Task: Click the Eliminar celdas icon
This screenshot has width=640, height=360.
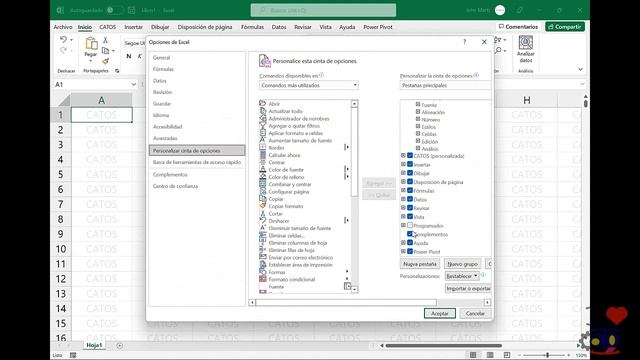Action: 263,236
